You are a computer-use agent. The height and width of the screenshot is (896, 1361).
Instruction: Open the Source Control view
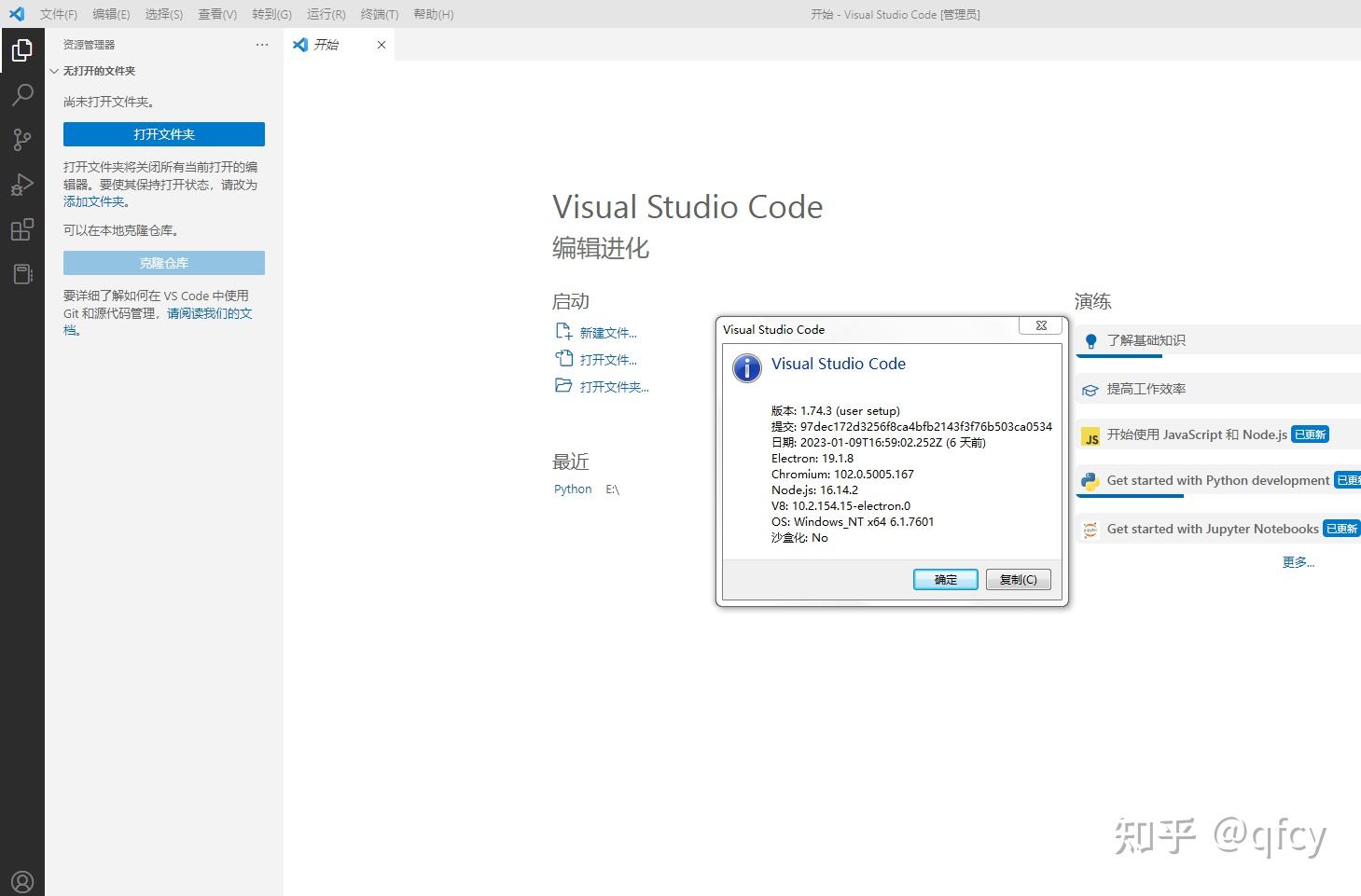[22, 139]
